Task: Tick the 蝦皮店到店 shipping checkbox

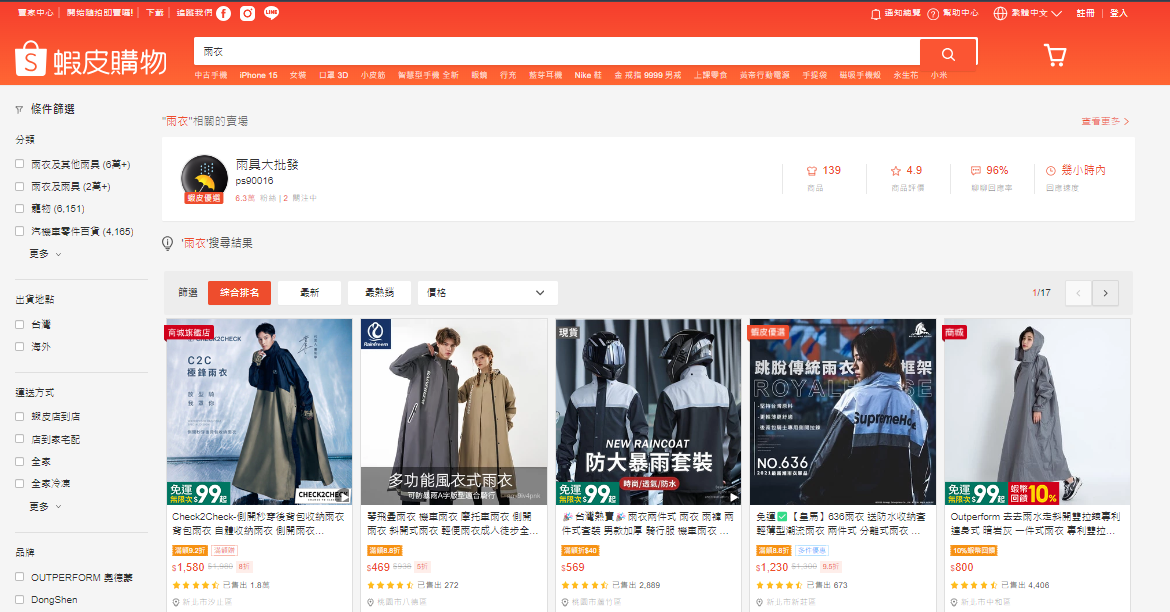Action: (19, 416)
